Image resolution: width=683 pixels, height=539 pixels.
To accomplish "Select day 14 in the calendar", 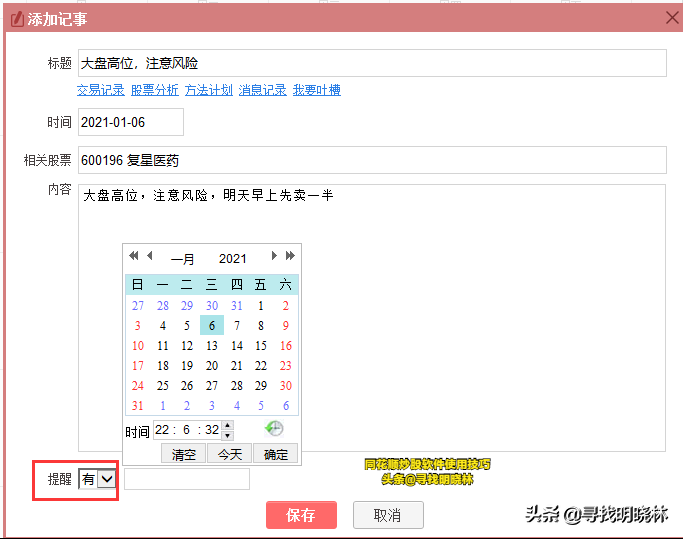I will click(x=237, y=346).
